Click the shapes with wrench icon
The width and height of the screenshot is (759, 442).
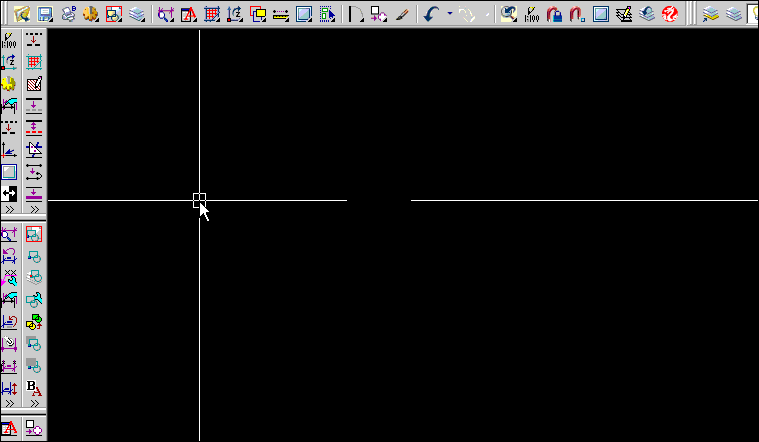(x=34, y=300)
